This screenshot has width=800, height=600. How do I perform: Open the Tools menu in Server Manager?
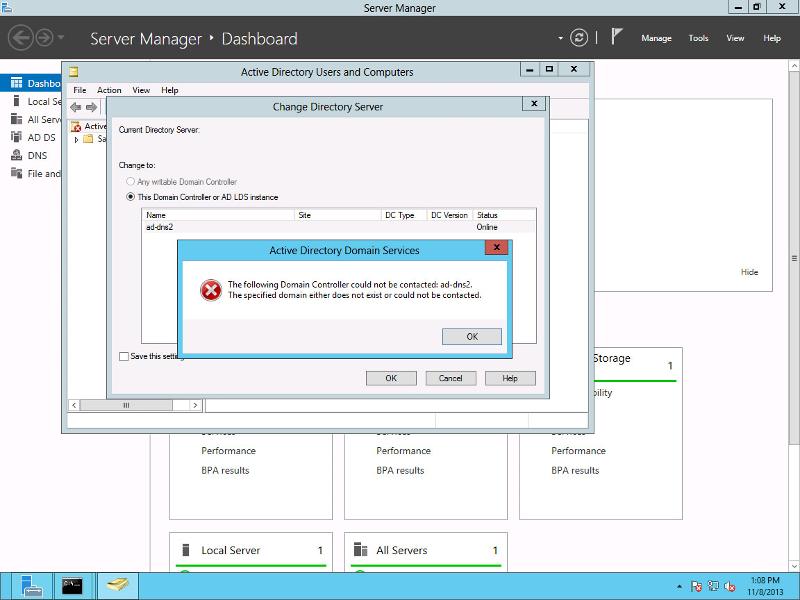point(698,38)
